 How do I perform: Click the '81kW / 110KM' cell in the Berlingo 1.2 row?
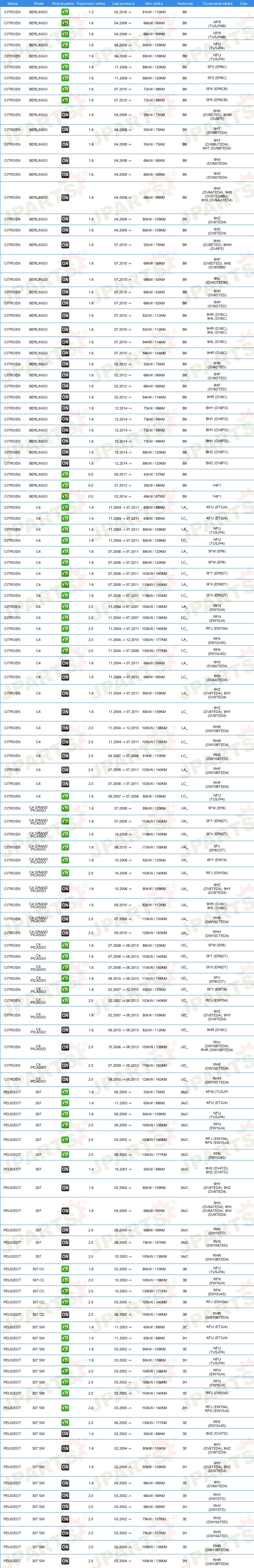click(154, 12)
